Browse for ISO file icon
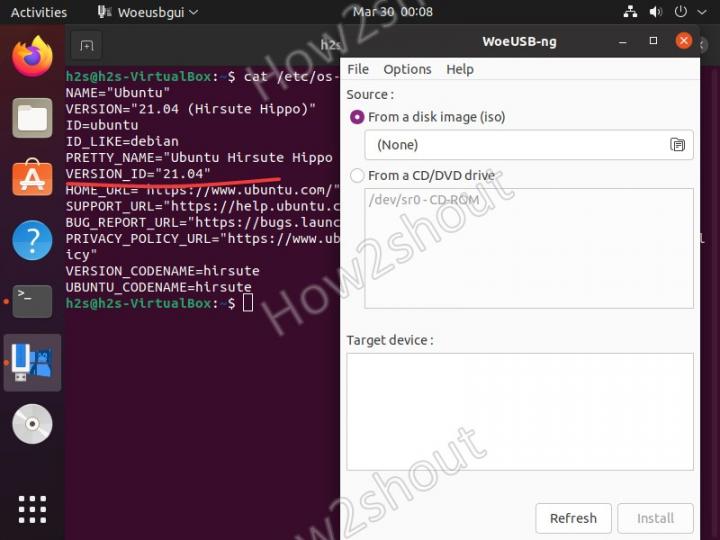Screen dimensions: 720x540 [677, 145]
